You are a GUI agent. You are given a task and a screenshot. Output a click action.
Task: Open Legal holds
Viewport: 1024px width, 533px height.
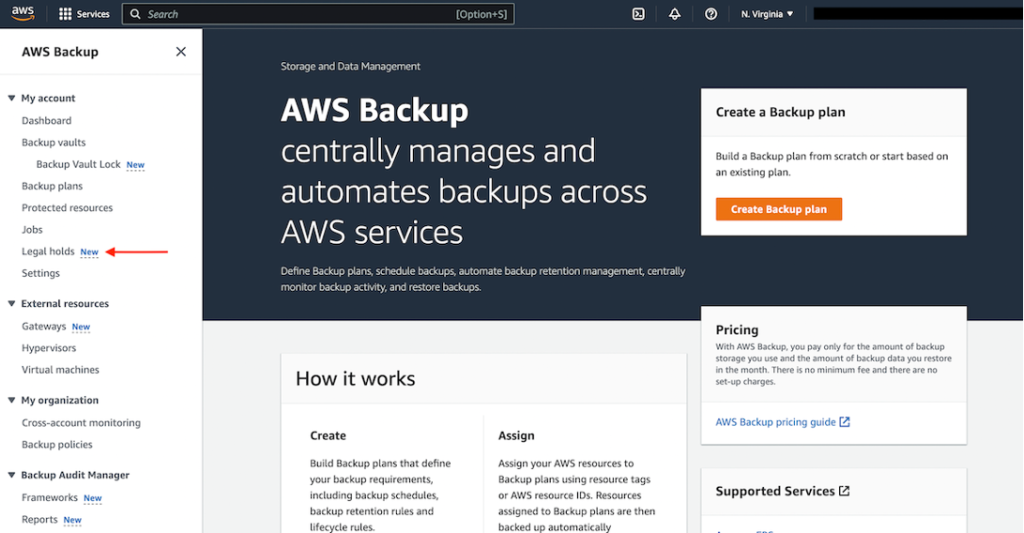48,251
